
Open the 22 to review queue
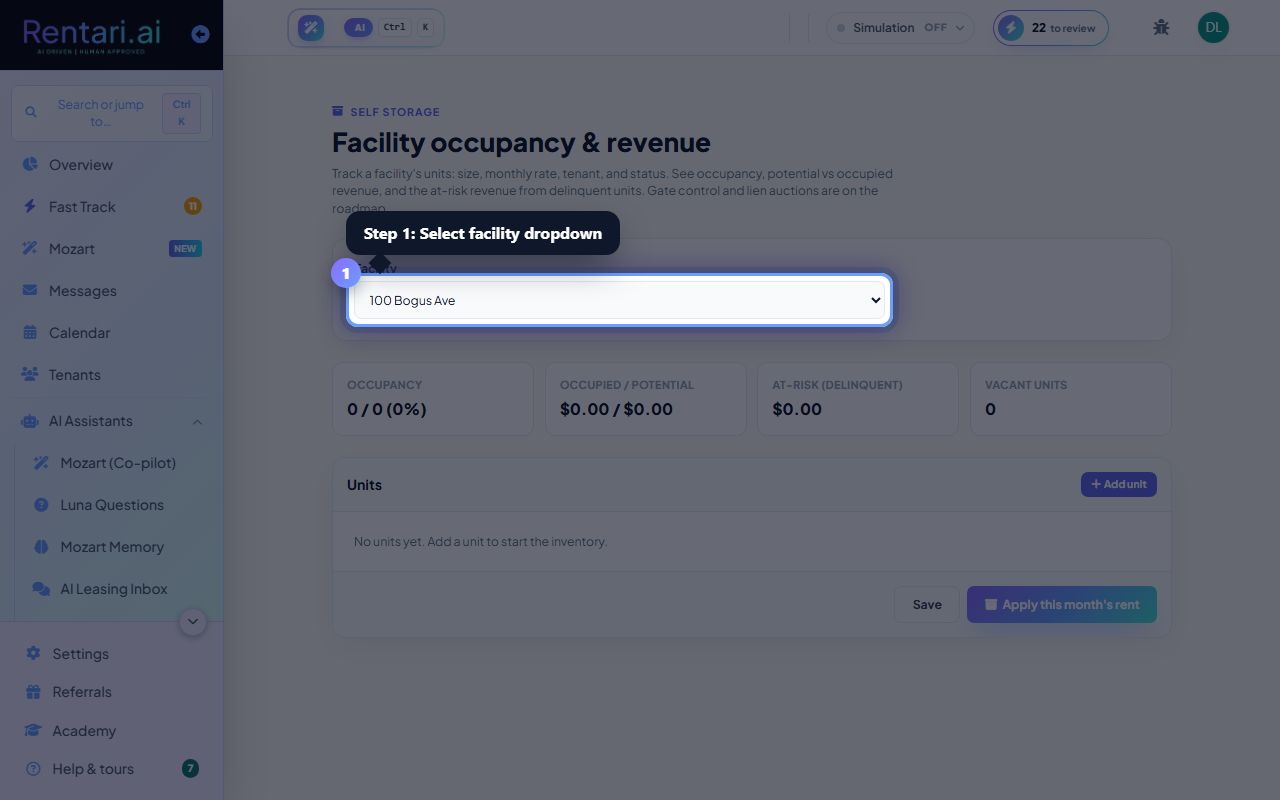click(1051, 27)
